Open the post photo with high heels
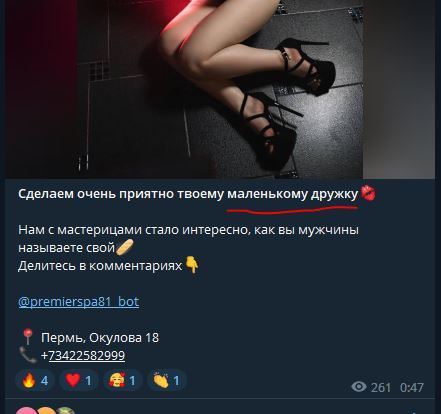This screenshot has height=414, width=441. click(x=220, y=89)
